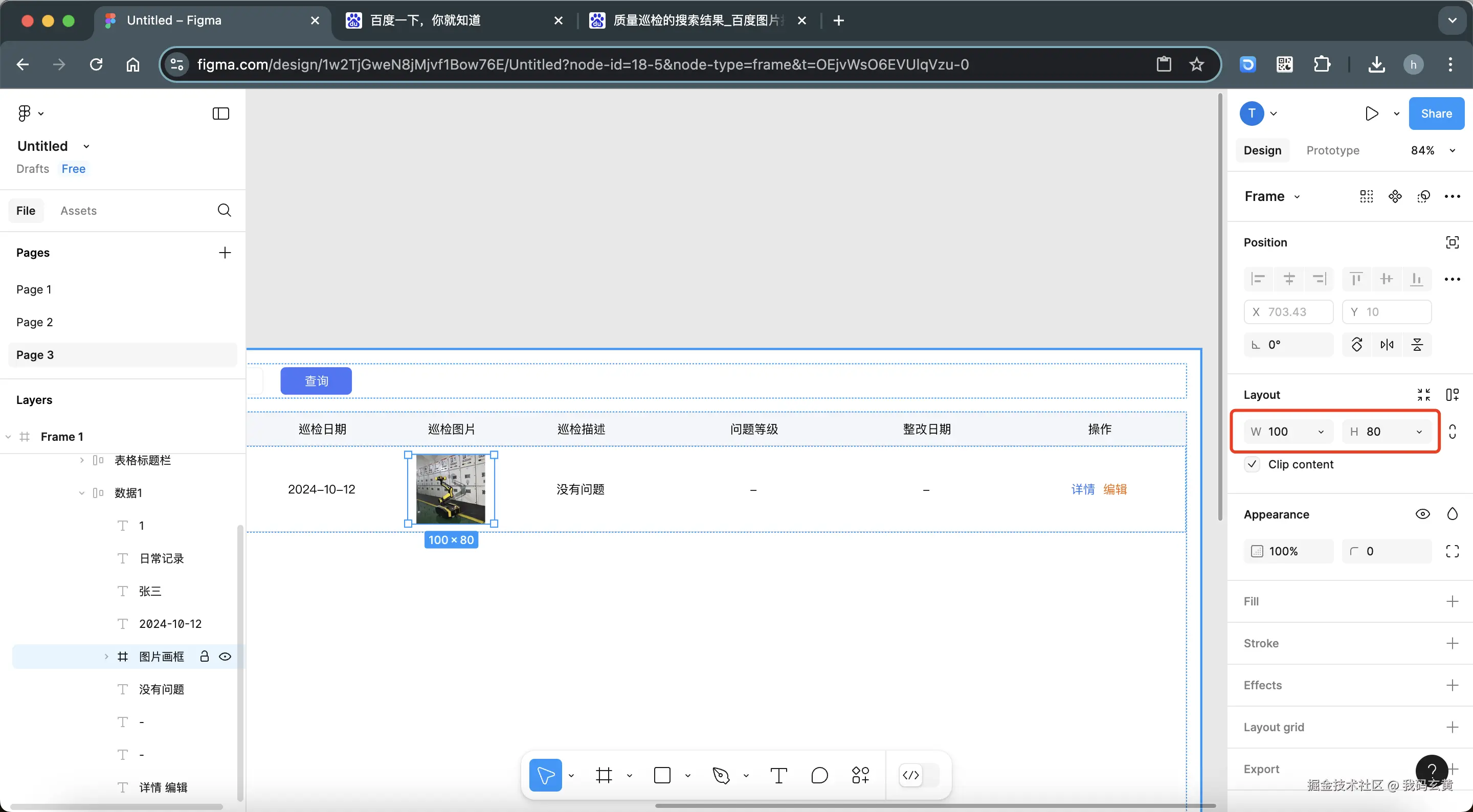Screen dimensions: 1473x812
Task: Click the flip horizontal icon
Action: [x=1387, y=345]
